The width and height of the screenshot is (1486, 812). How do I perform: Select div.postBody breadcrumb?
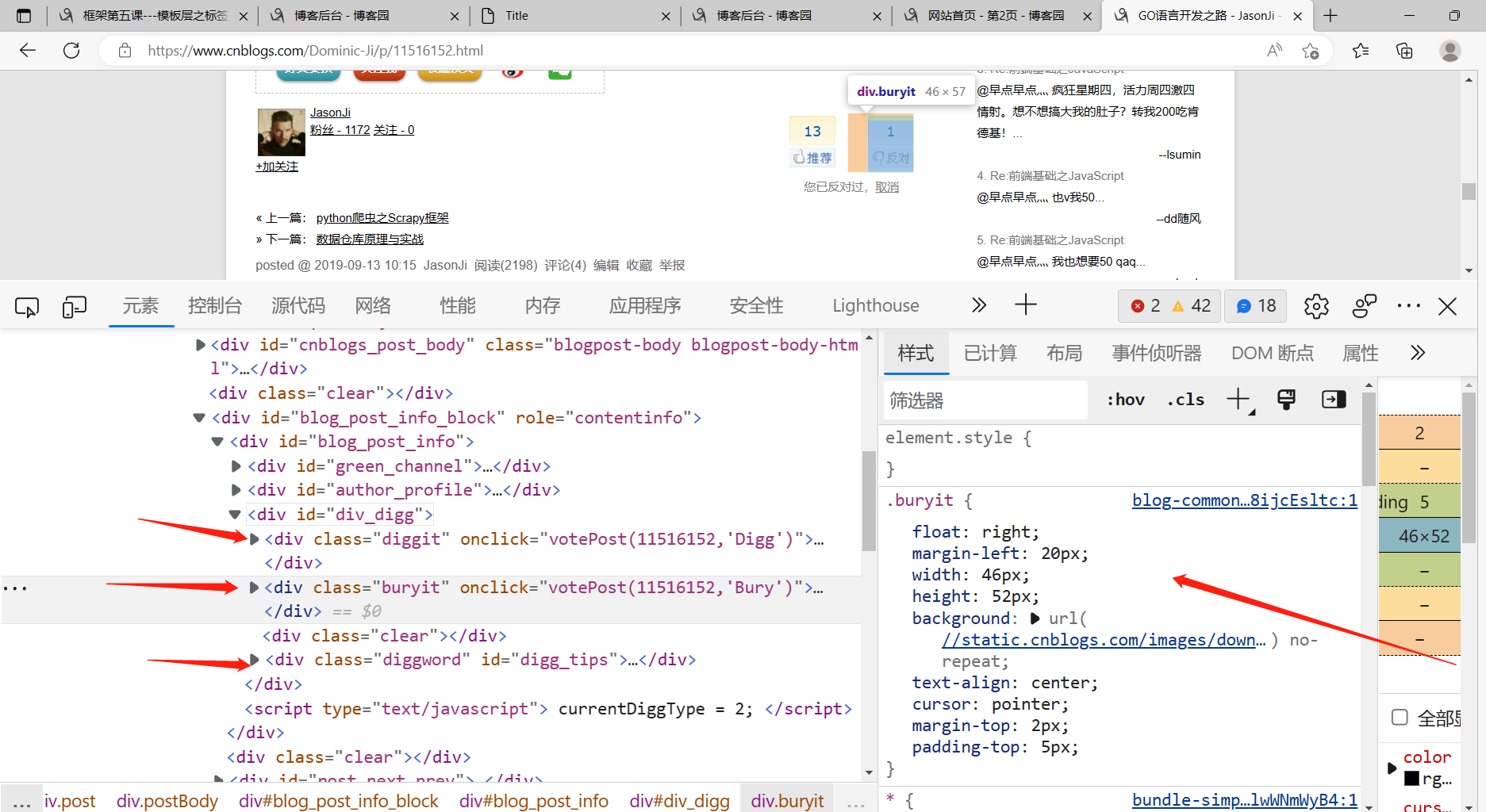point(167,801)
